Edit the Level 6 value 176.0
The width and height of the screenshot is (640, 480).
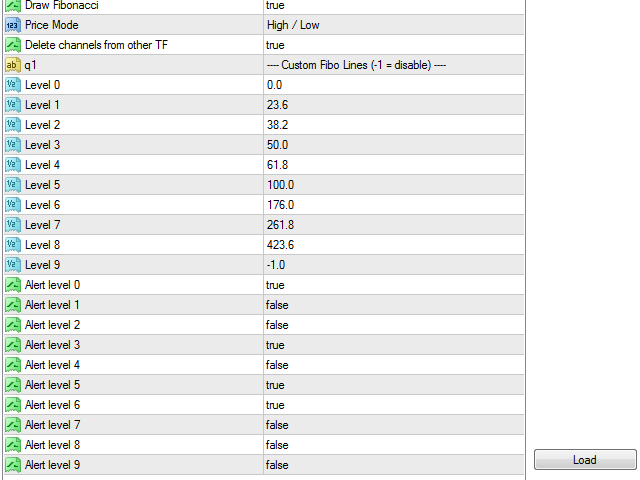[394, 205]
